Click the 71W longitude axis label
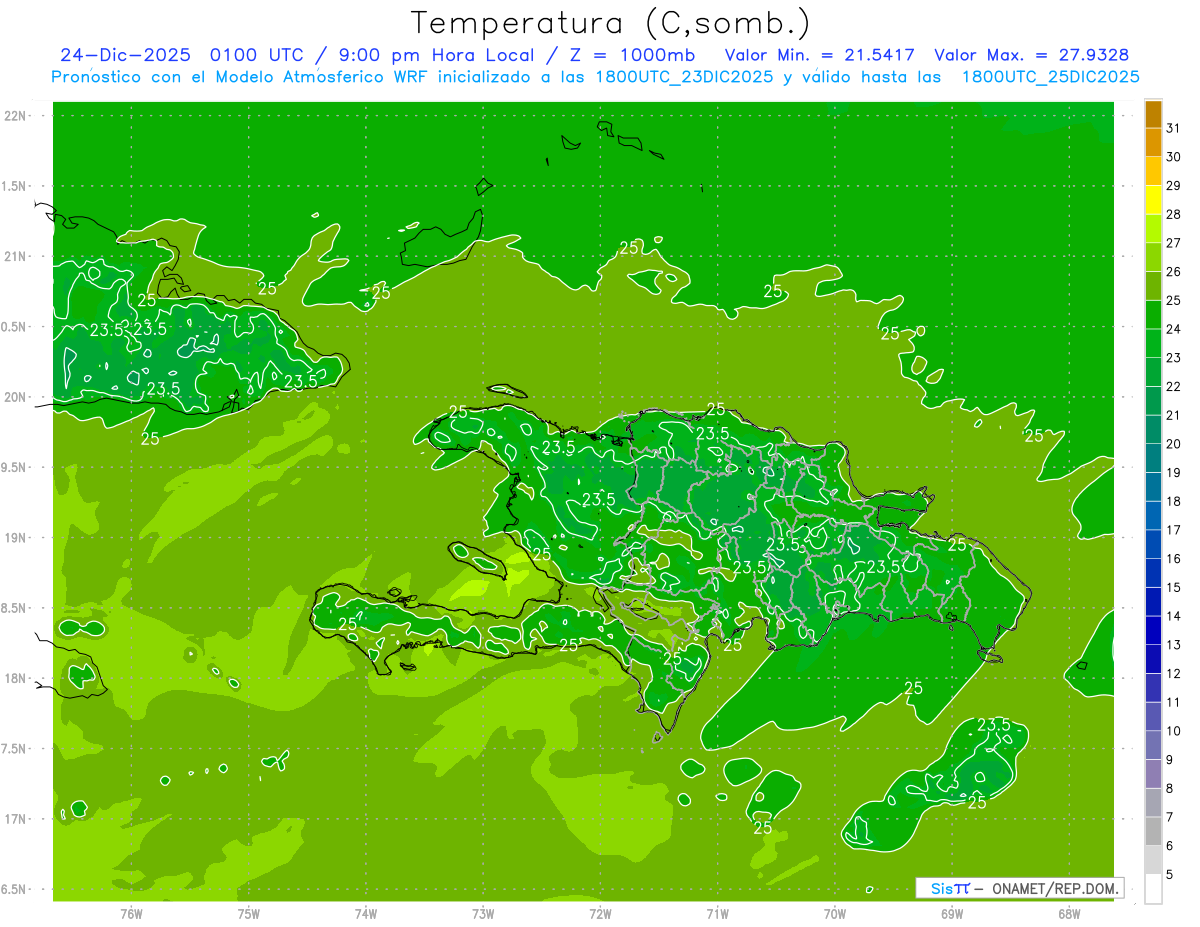This screenshot has width=1200, height=927. coord(717,913)
